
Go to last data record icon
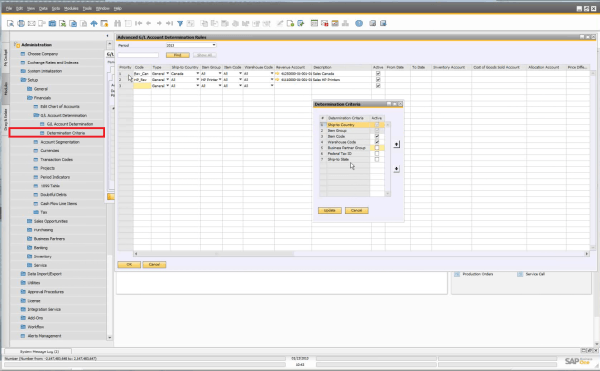169,23
